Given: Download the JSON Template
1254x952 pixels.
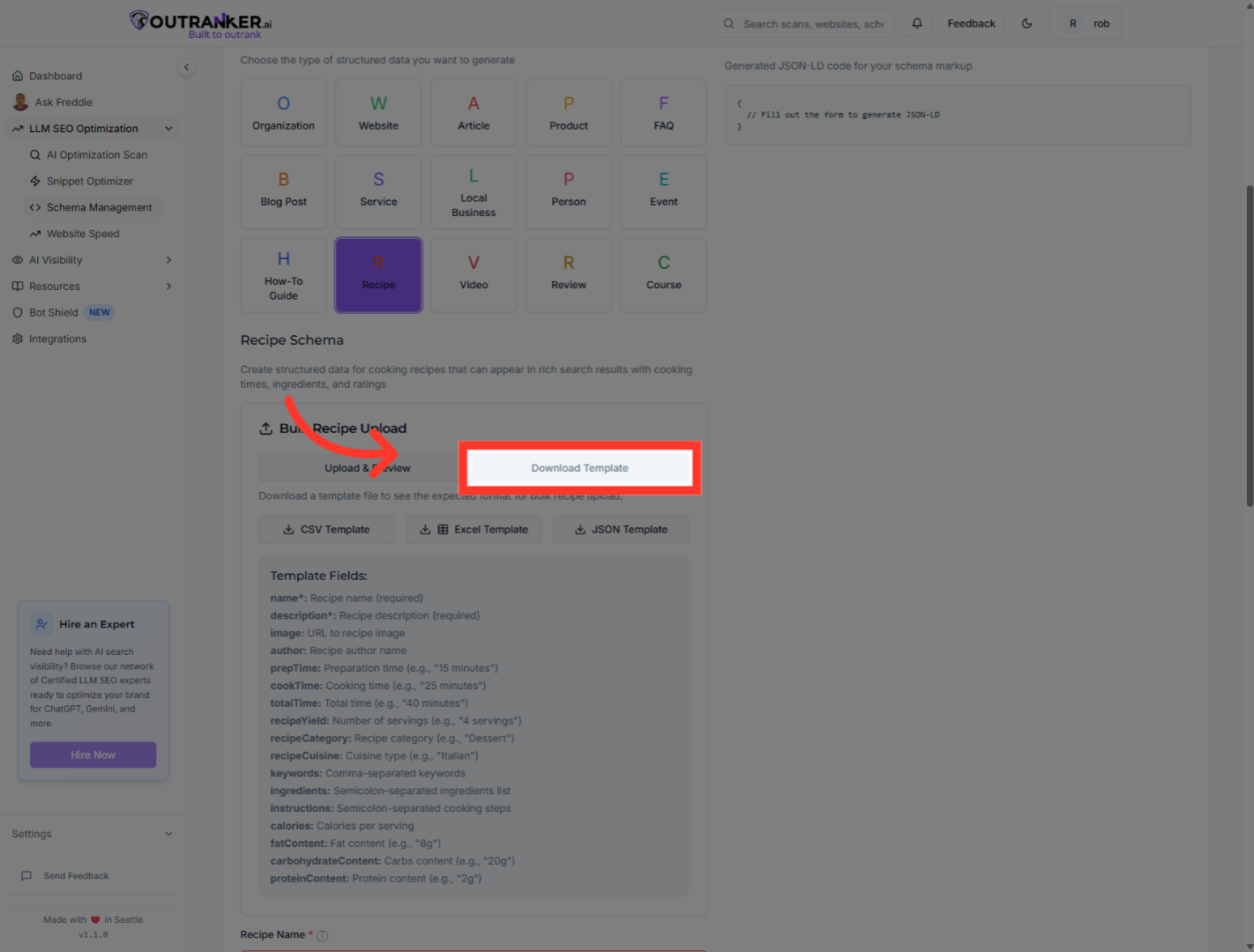Looking at the screenshot, I should tap(621, 530).
